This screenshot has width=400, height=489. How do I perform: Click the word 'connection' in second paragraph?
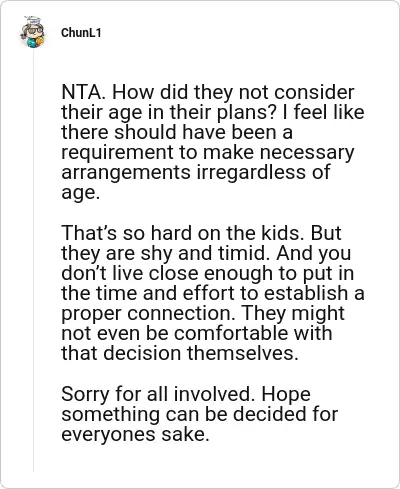click(181, 313)
